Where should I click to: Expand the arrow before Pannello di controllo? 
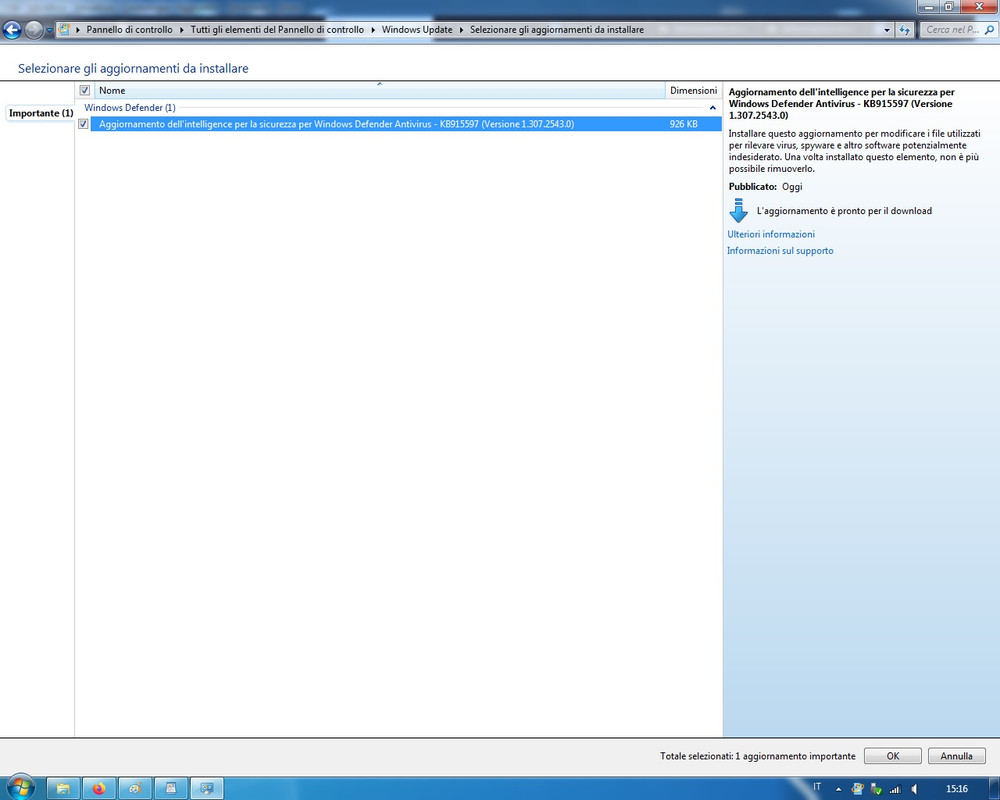pos(78,30)
